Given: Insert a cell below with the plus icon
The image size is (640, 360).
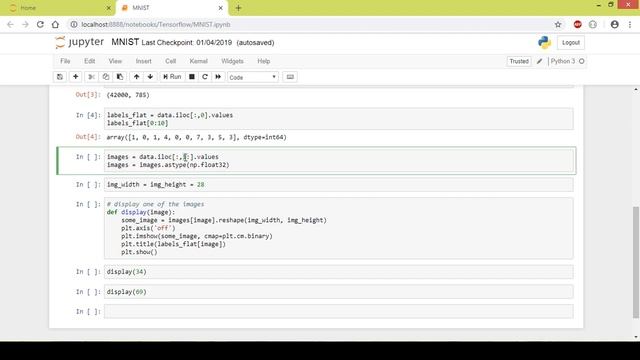Looking at the screenshot, I should [76, 77].
